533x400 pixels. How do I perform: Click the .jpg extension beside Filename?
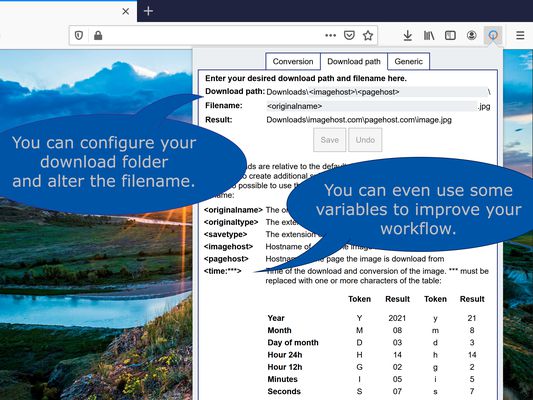(x=484, y=106)
